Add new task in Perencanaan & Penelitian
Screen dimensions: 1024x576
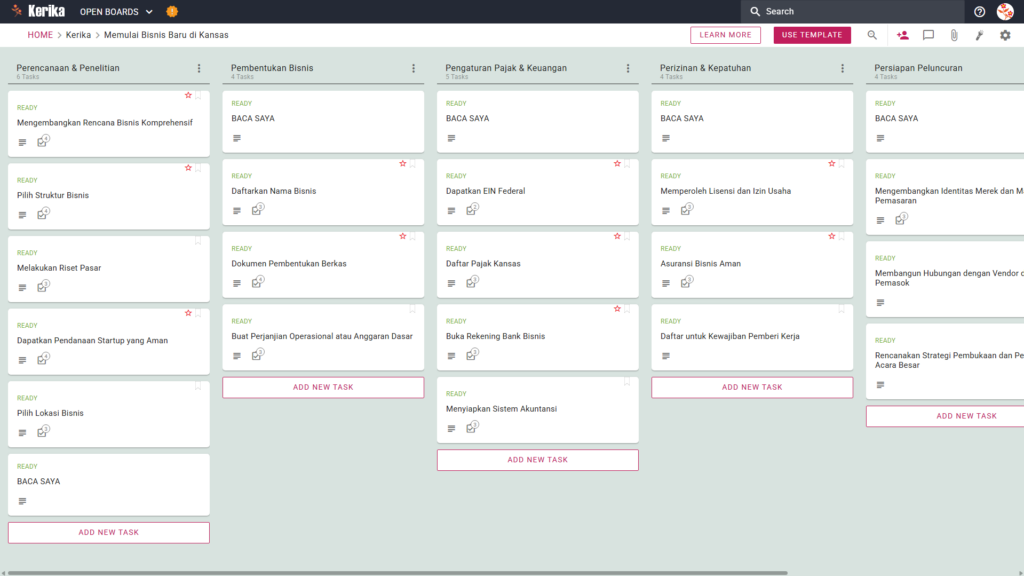pyautogui.click(x=108, y=532)
